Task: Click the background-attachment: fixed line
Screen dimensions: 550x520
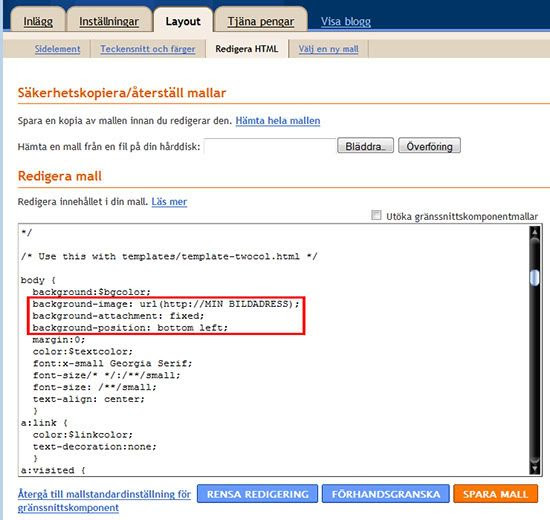Action: (x=118, y=316)
